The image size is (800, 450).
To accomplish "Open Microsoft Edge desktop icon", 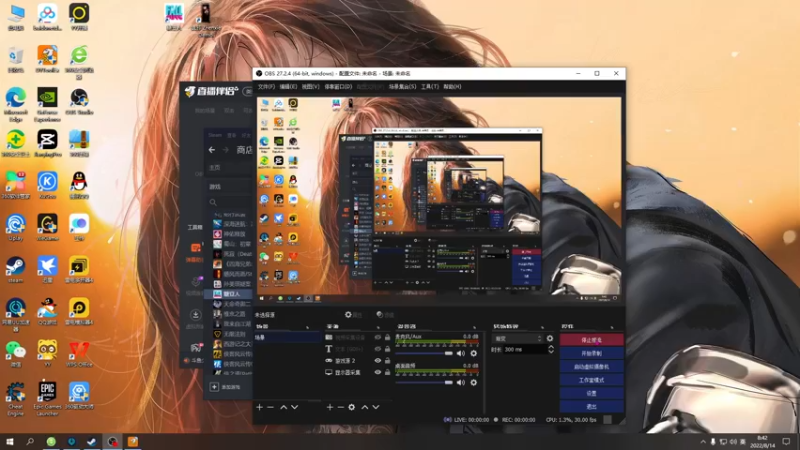I will (x=15, y=105).
